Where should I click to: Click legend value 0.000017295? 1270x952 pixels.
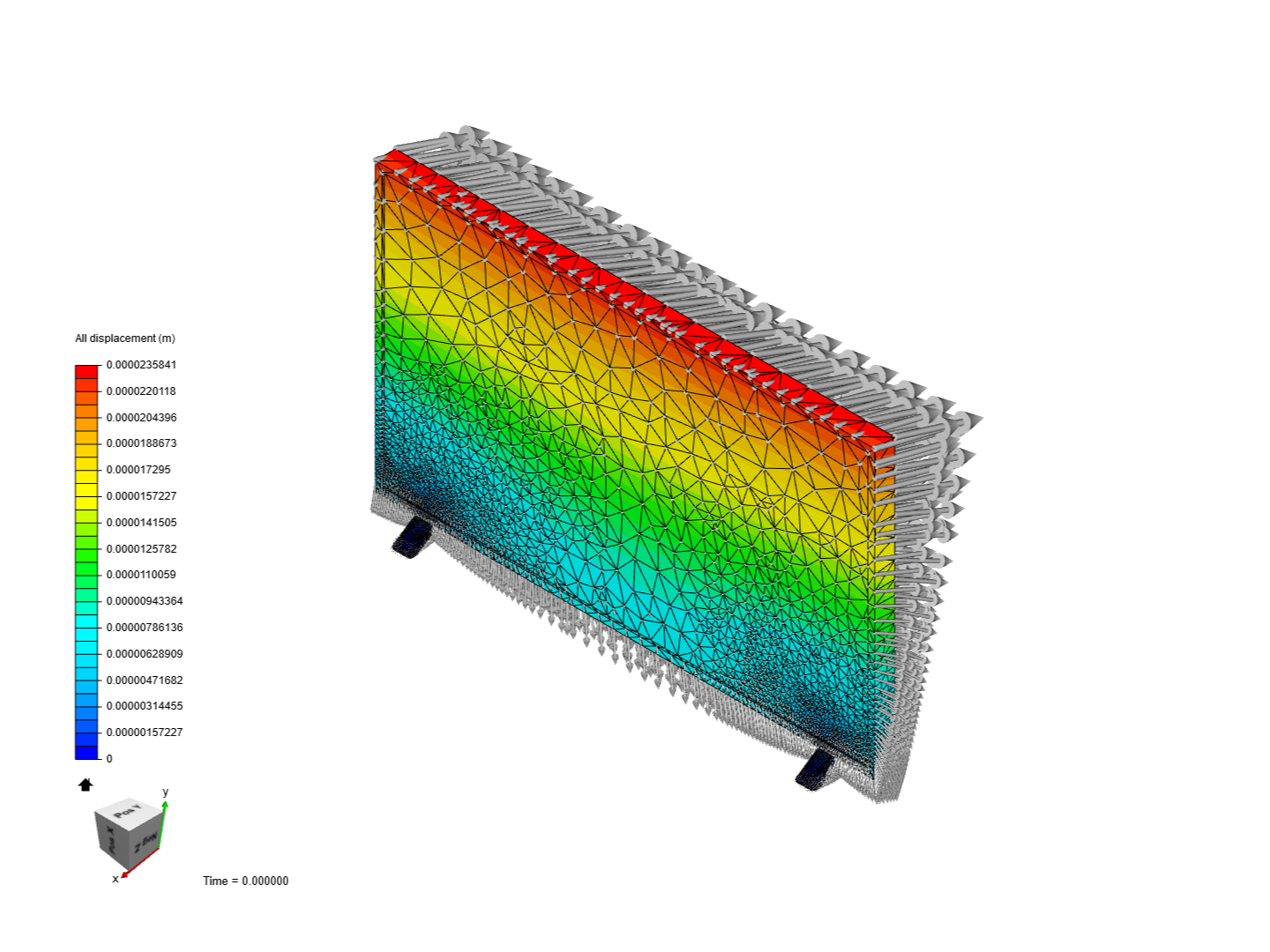click(x=138, y=470)
